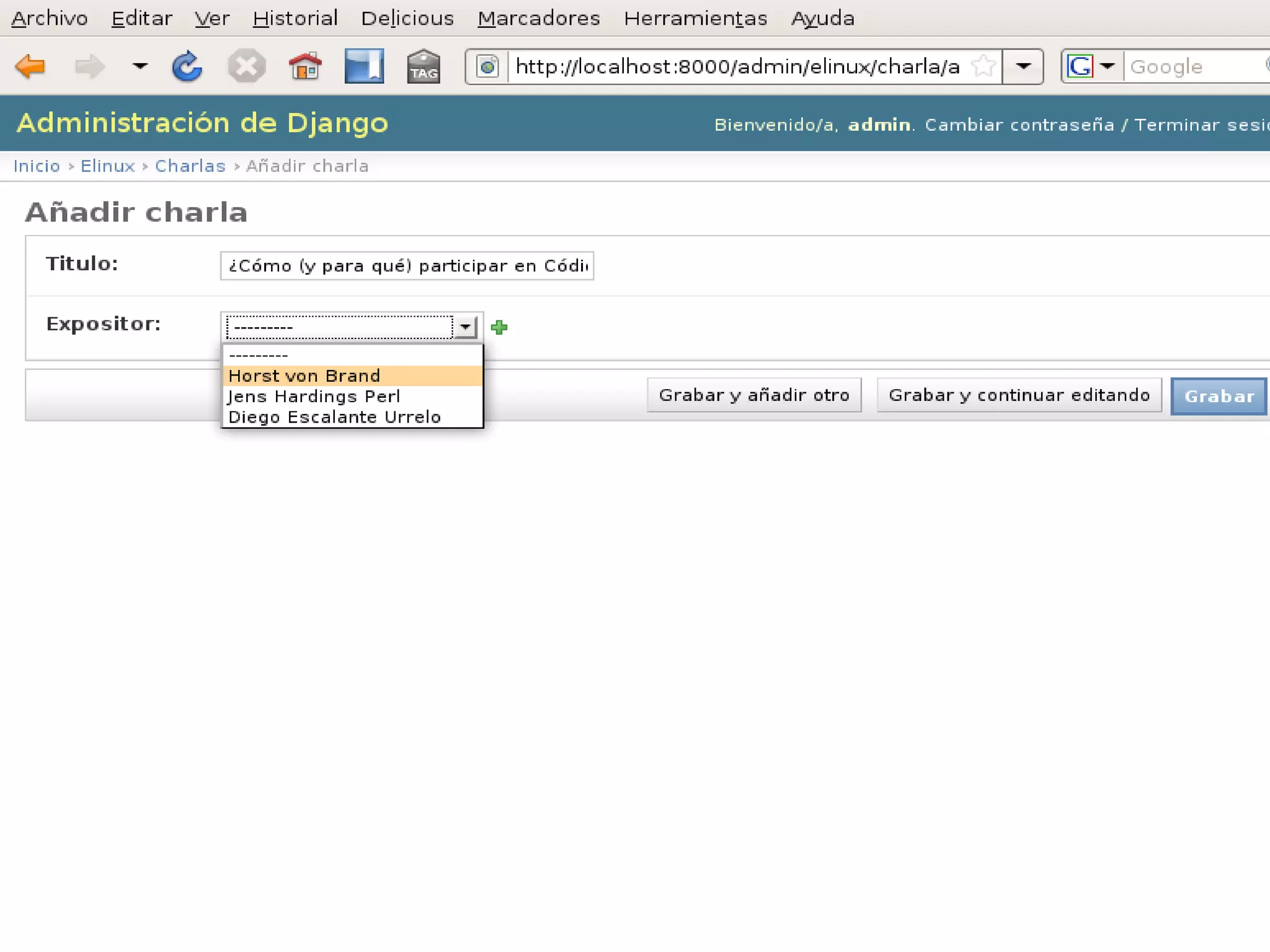Follow the Charlas breadcrumb link
1270x952 pixels.
[190, 166]
